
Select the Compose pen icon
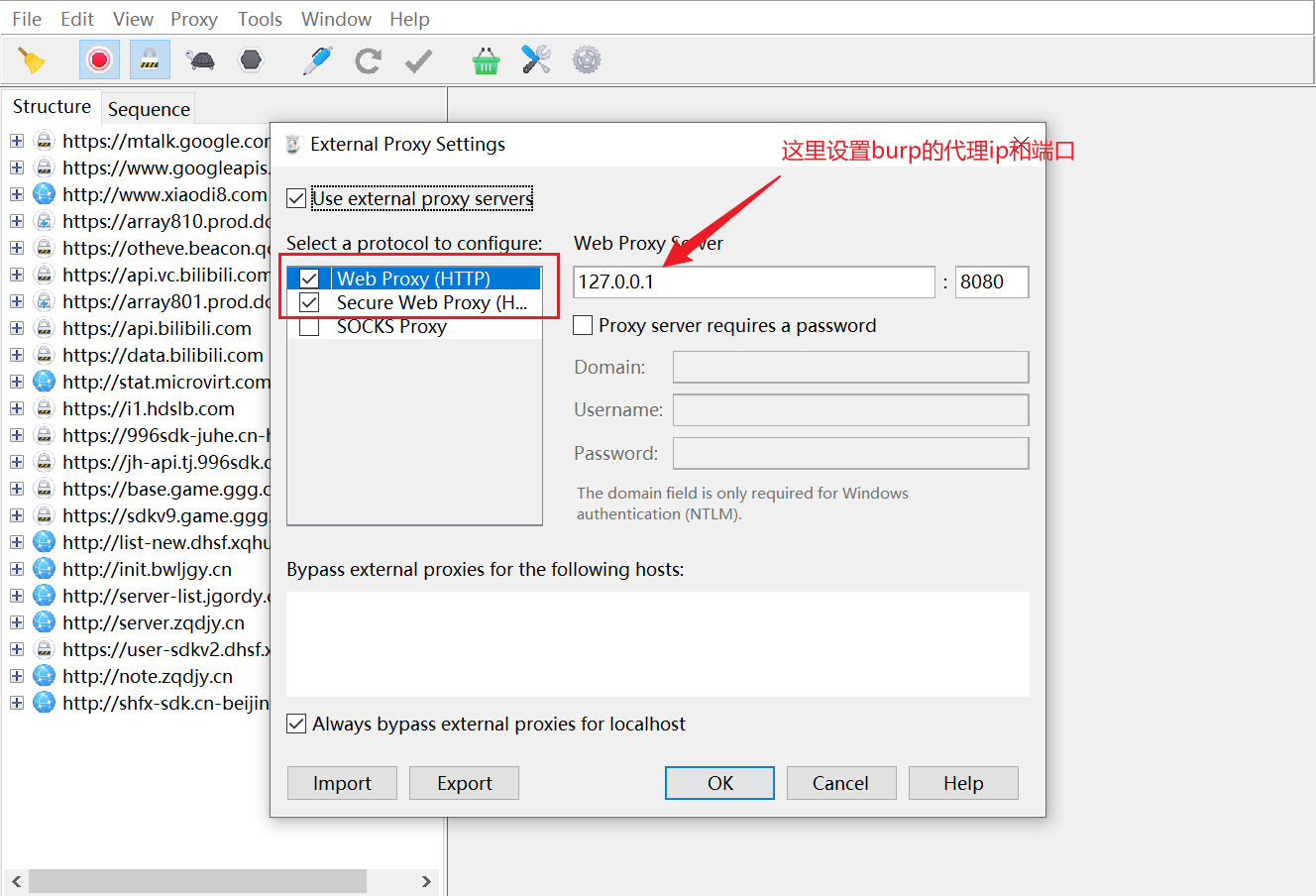click(317, 60)
